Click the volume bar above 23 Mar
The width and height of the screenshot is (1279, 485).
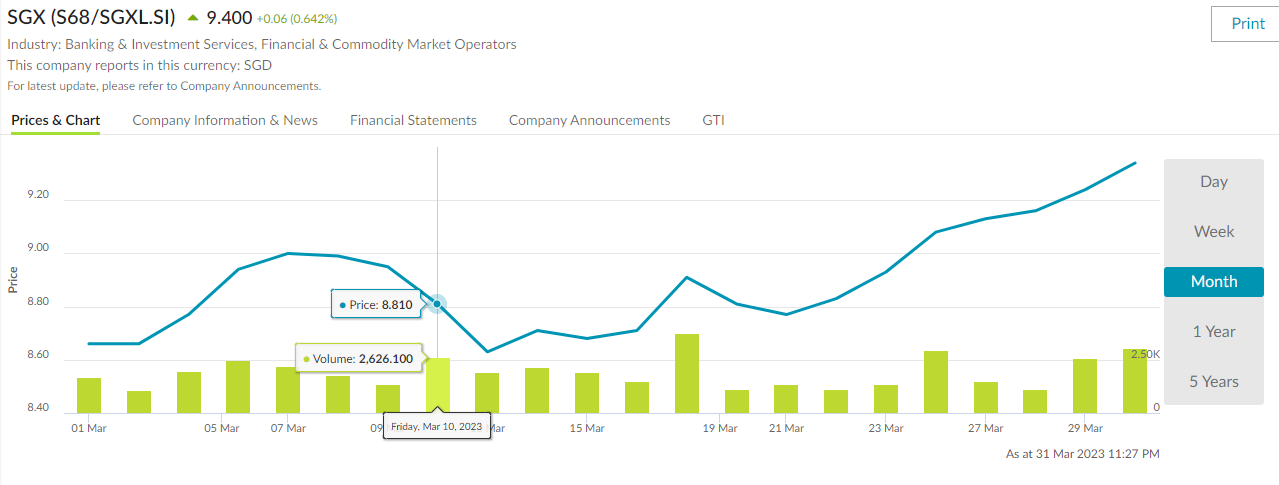pos(886,399)
